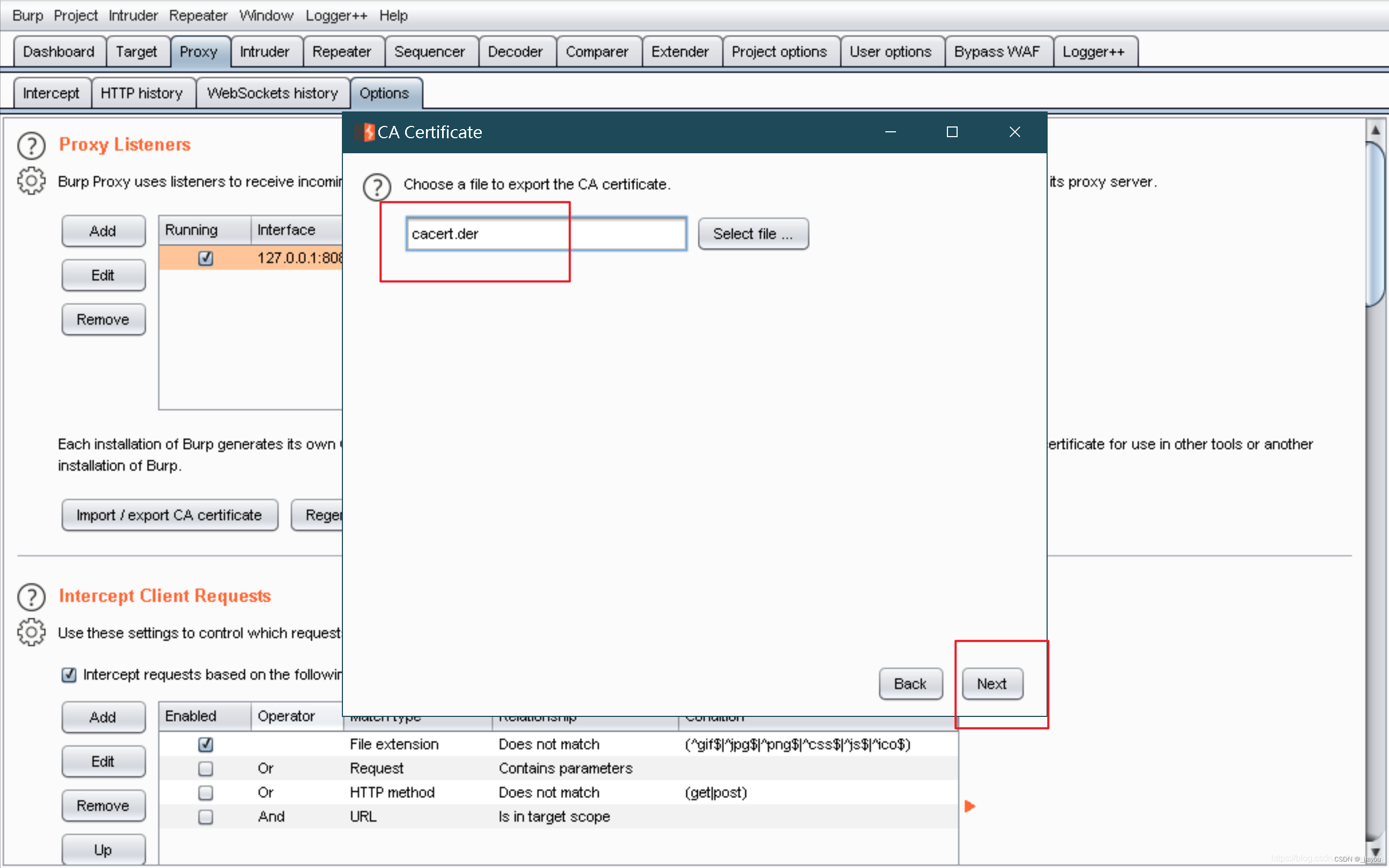Click the scrollbar down arrow at bottom right
Viewport: 1389px width, 868px height.
click(1375, 851)
